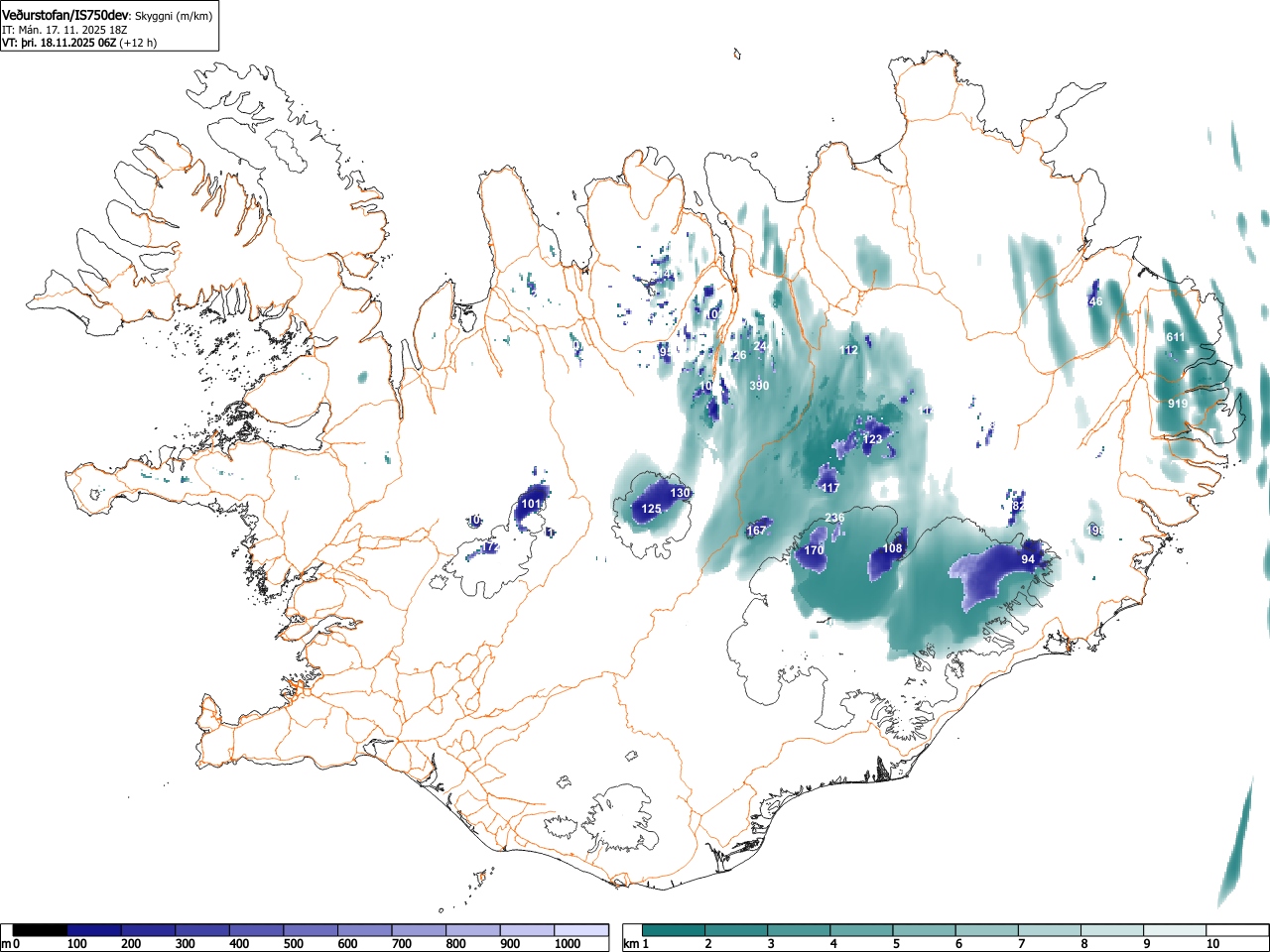Click the 9 tick on the km legend
Screen dimensions: 1270x952
pos(1148,944)
